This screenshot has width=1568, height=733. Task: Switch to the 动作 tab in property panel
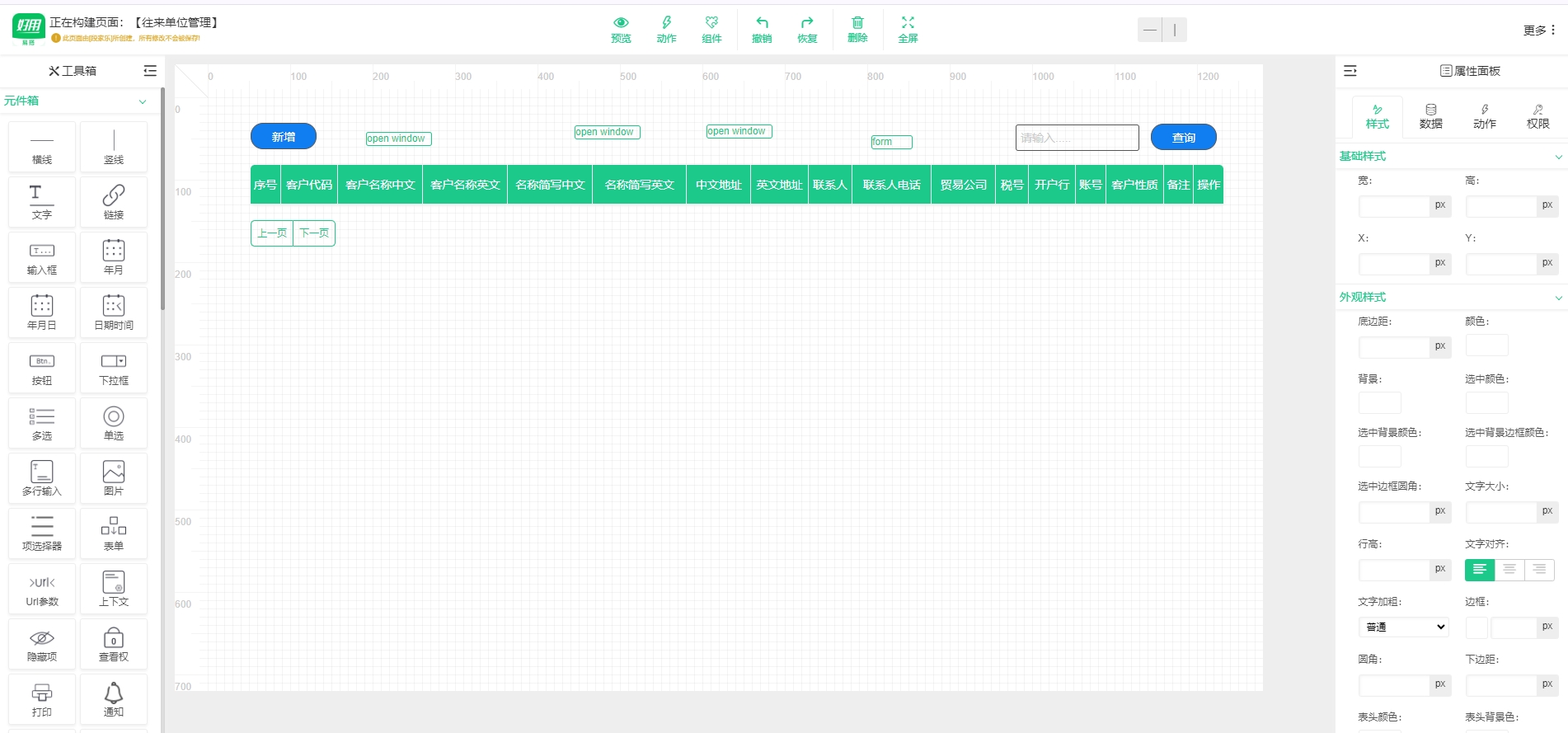coord(1485,116)
